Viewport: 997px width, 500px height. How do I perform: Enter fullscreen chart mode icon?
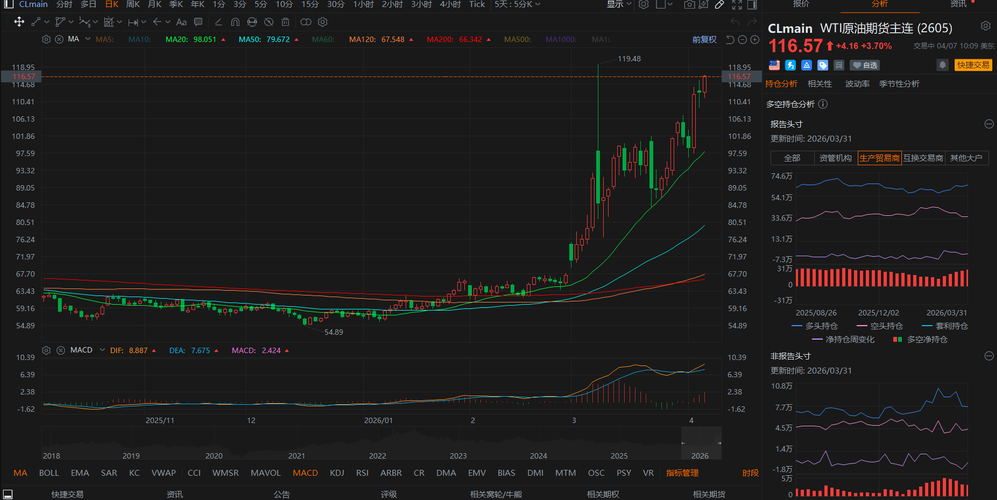(x=737, y=4)
